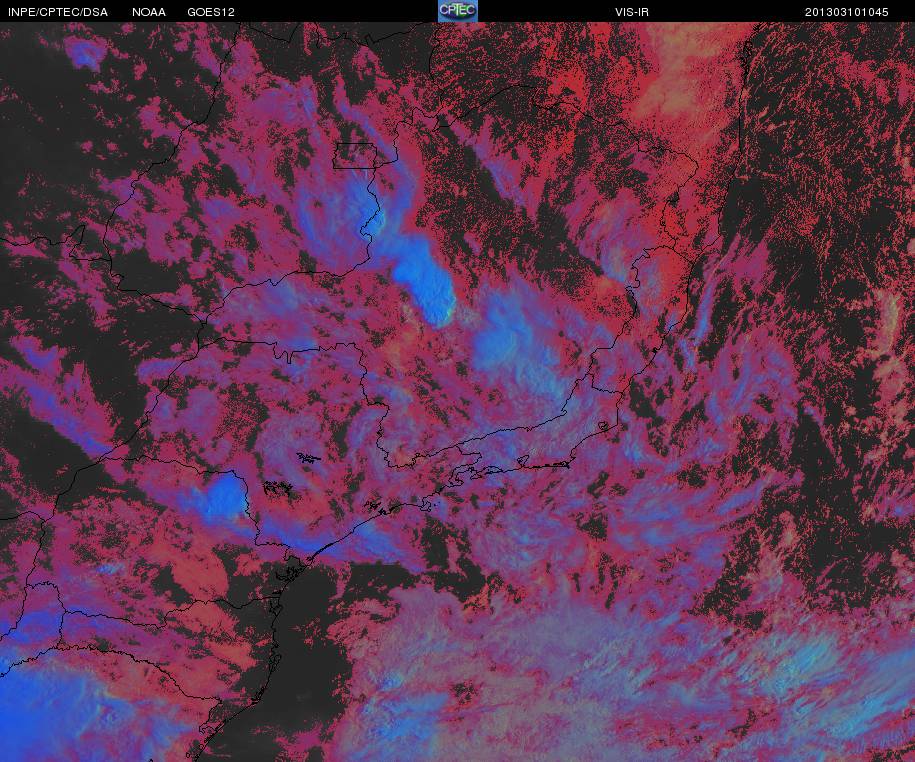The height and width of the screenshot is (762, 915).
Task: Select the GOES12 satellite label
Action: (211, 12)
